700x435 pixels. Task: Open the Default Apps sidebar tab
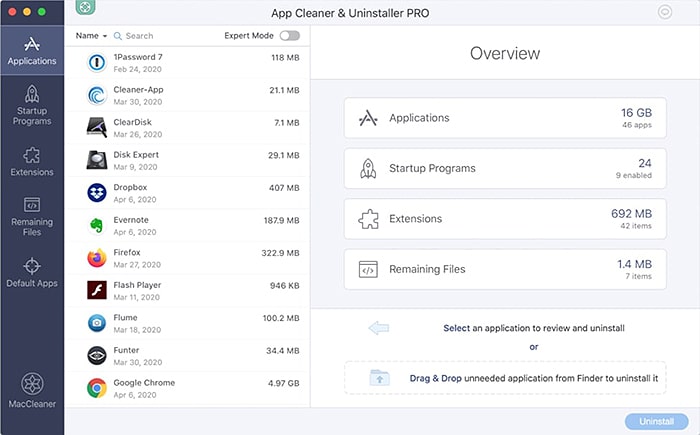coord(32,272)
